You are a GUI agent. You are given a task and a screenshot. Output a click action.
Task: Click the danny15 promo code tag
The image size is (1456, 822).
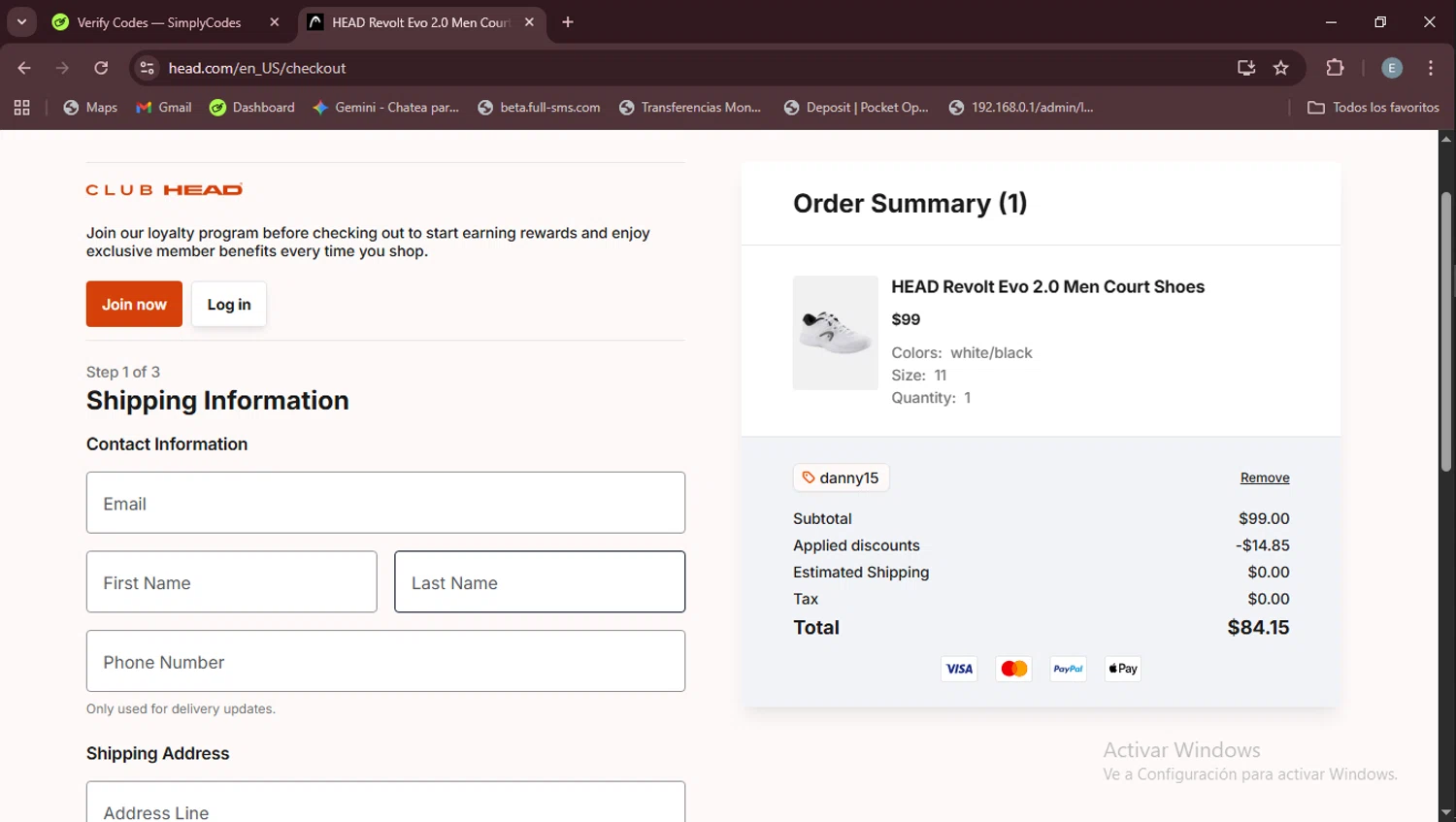tap(842, 477)
